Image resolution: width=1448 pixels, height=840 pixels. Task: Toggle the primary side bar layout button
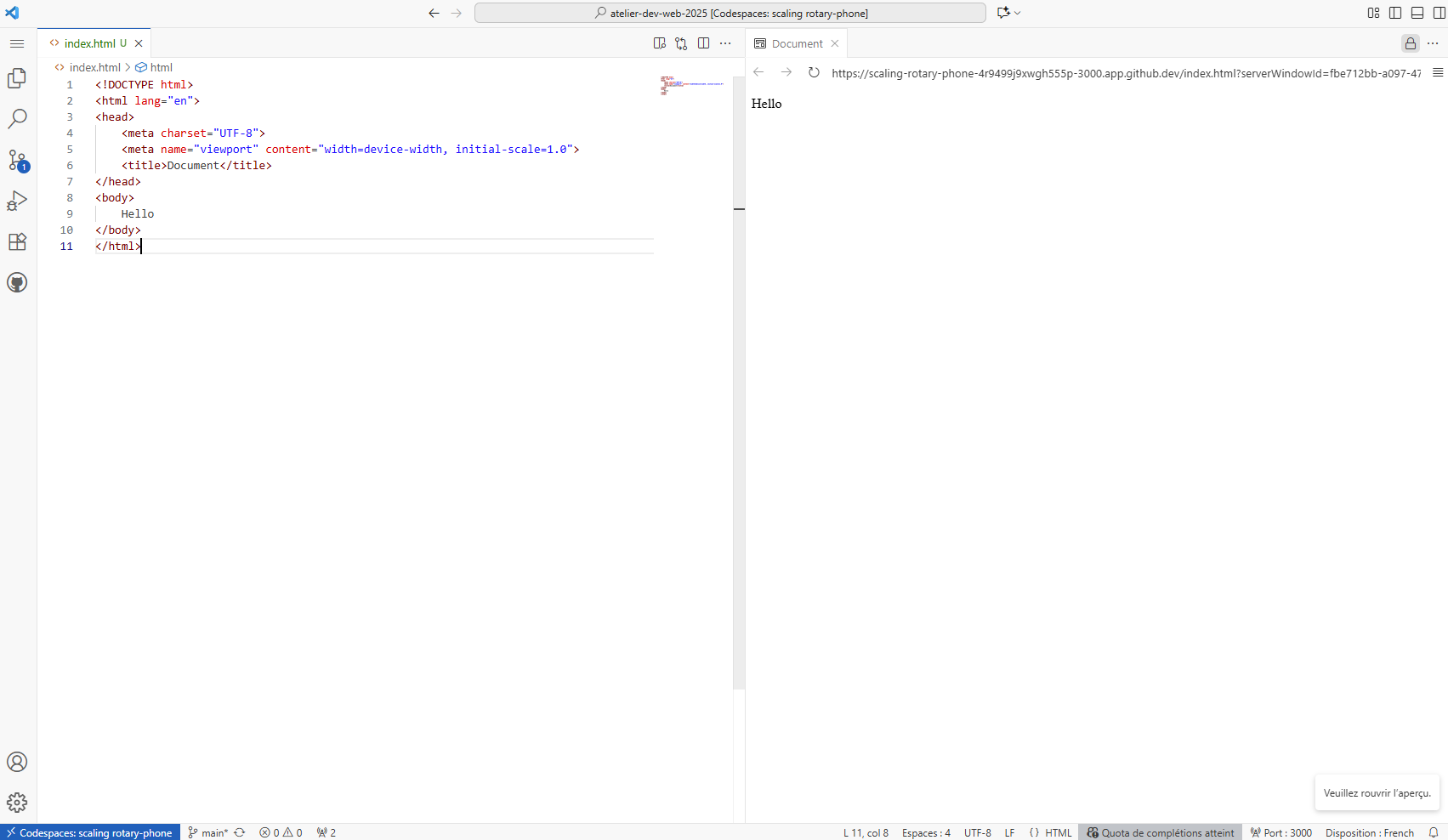click(x=1395, y=13)
